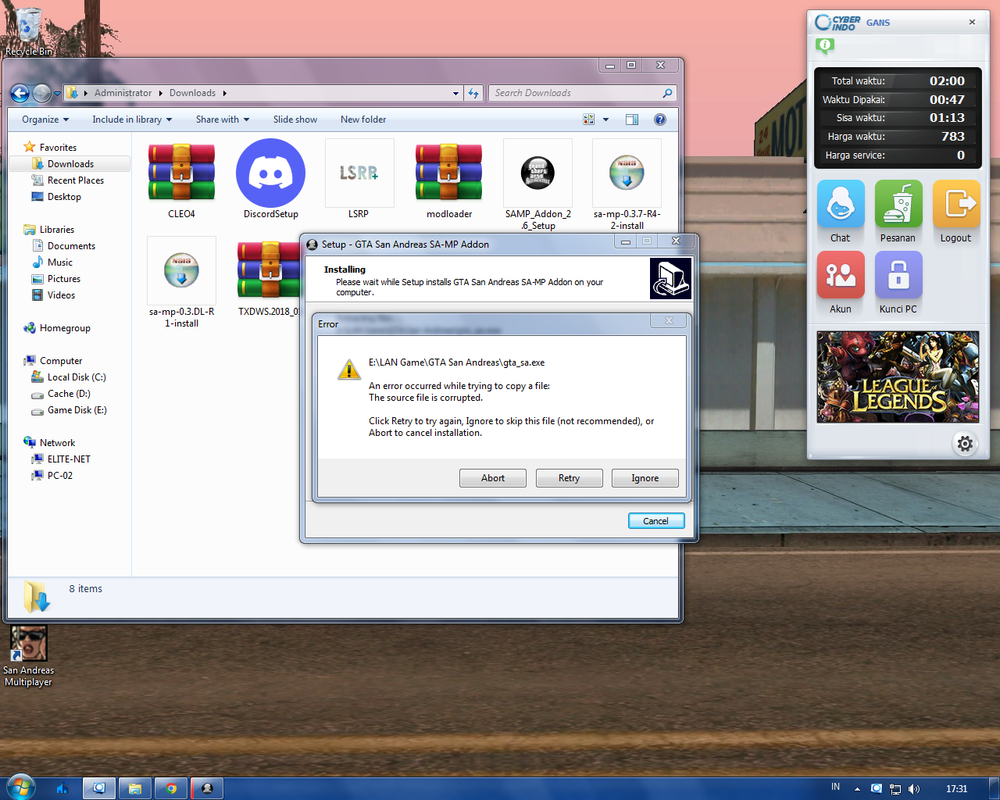Click Slide show in toolbar
The width and height of the screenshot is (1000, 800).
click(295, 119)
